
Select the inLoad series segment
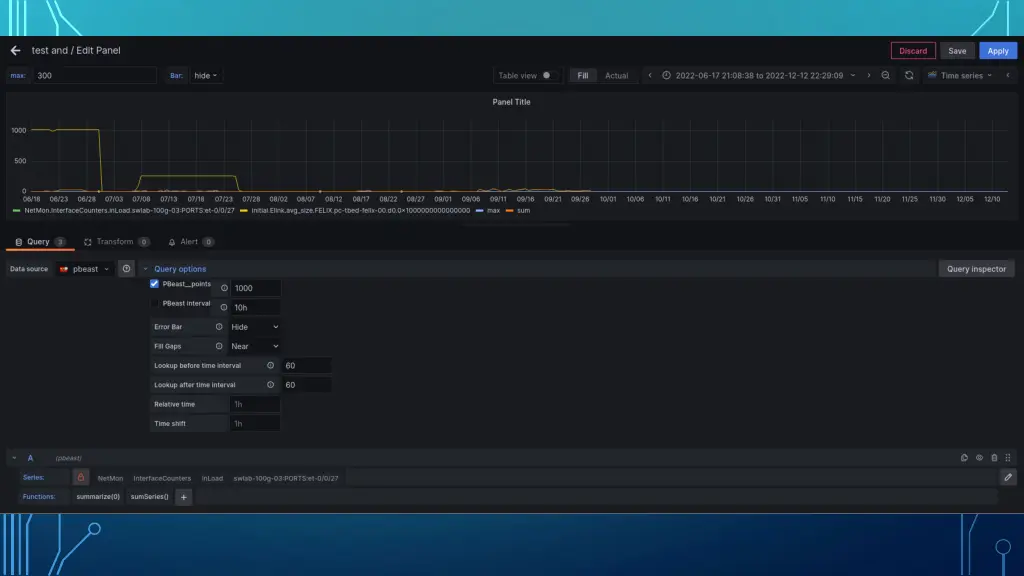(x=212, y=478)
